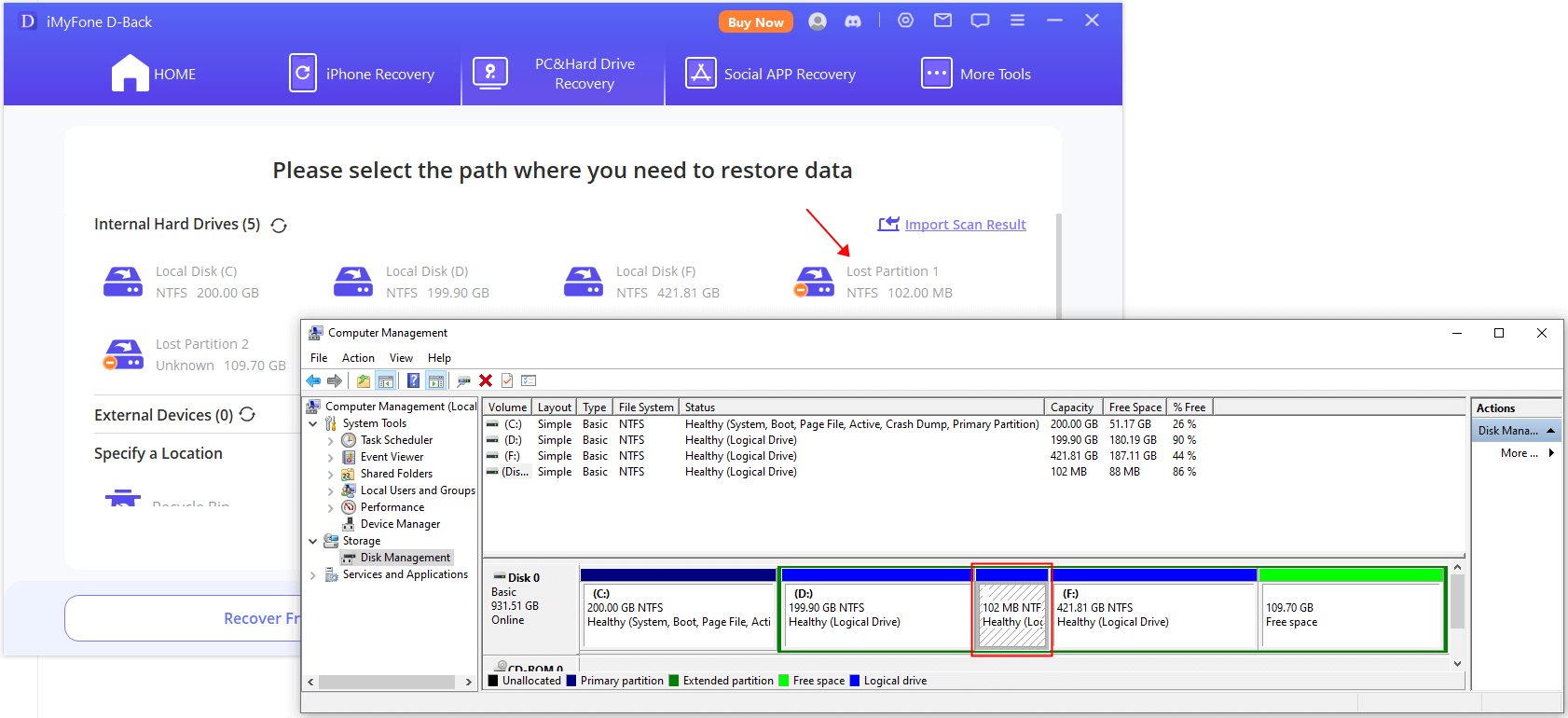
Task: Click the Recover From button
Action: click(x=183, y=618)
